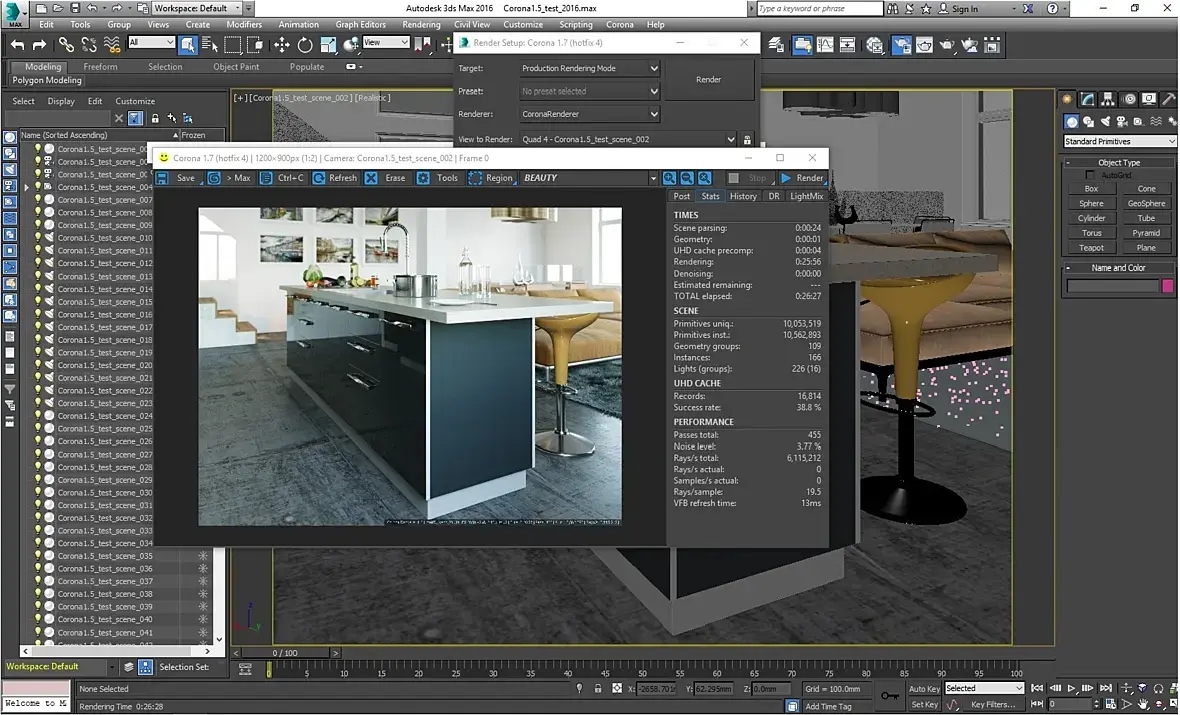
Task: Create a Teapot primitive button
Action: pos(1091,247)
